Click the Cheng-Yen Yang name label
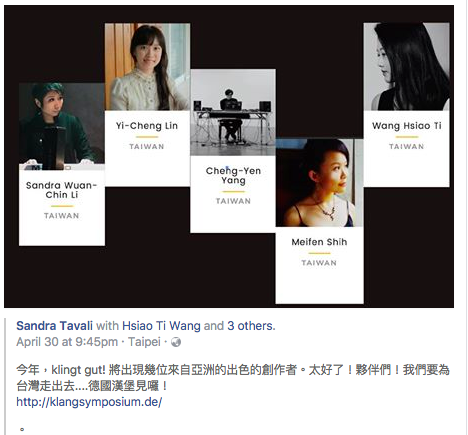The width and height of the screenshot is (468, 435). point(233,175)
